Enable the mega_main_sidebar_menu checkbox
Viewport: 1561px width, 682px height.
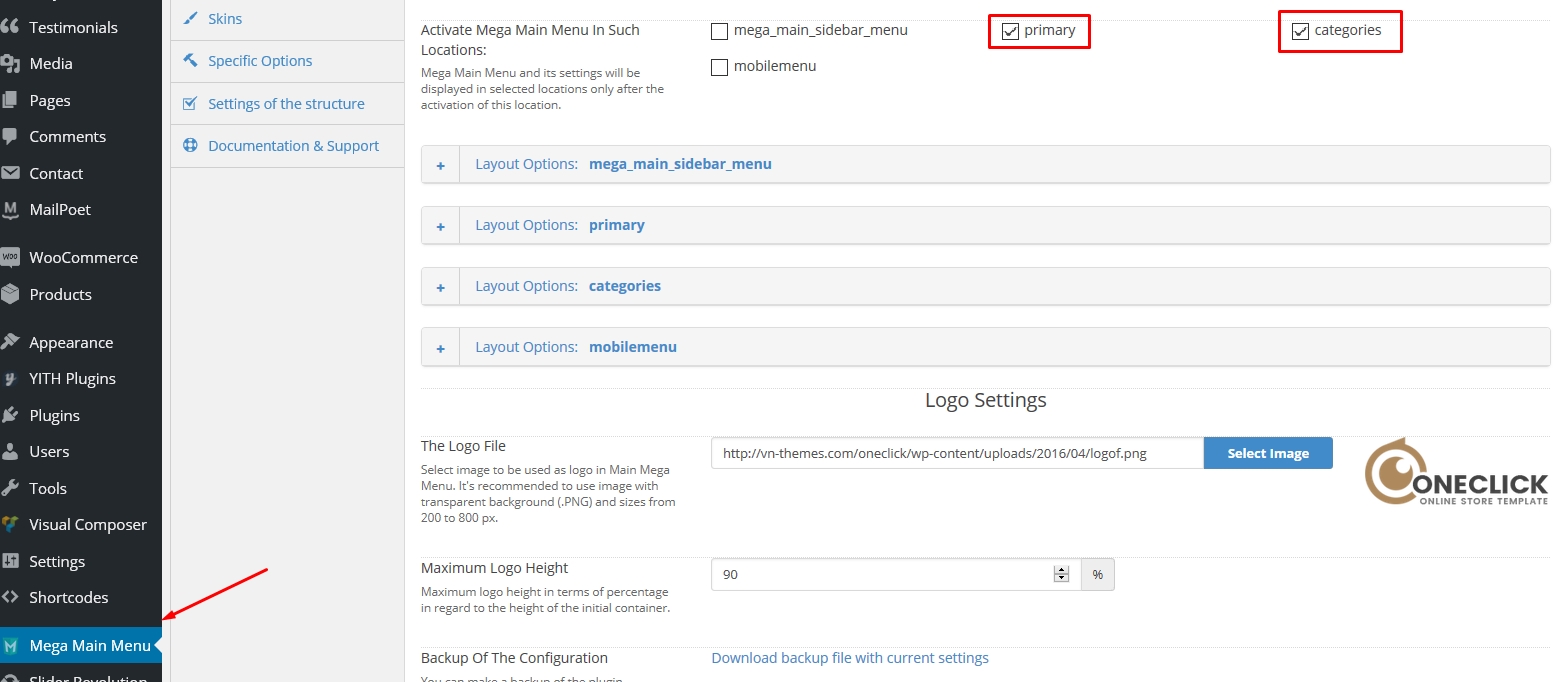[x=719, y=31]
